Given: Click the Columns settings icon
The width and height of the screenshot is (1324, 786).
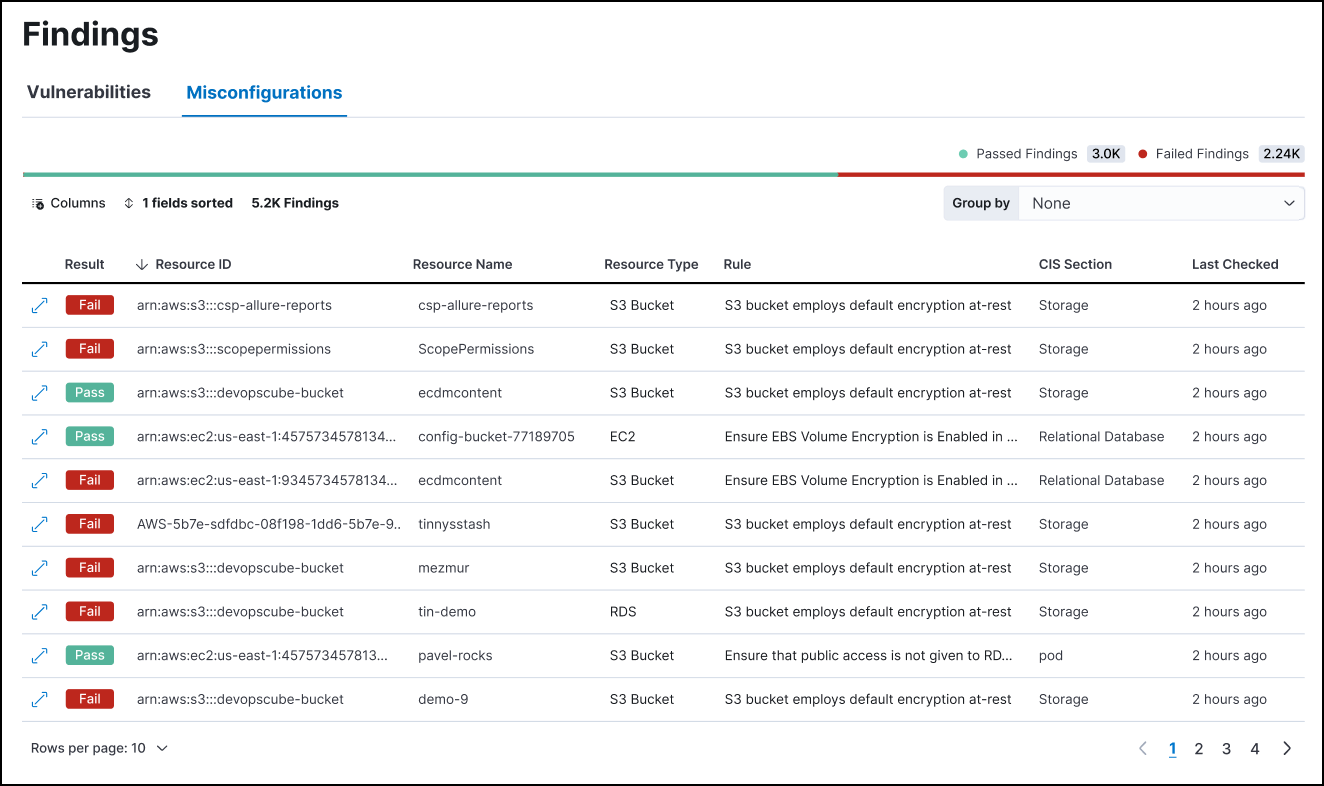Looking at the screenshot, I should [38, 203].
